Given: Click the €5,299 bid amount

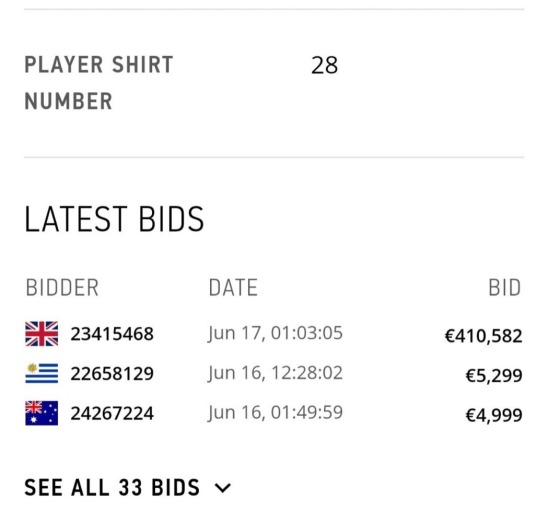Looking at the screenshot, I should point(494,376).
